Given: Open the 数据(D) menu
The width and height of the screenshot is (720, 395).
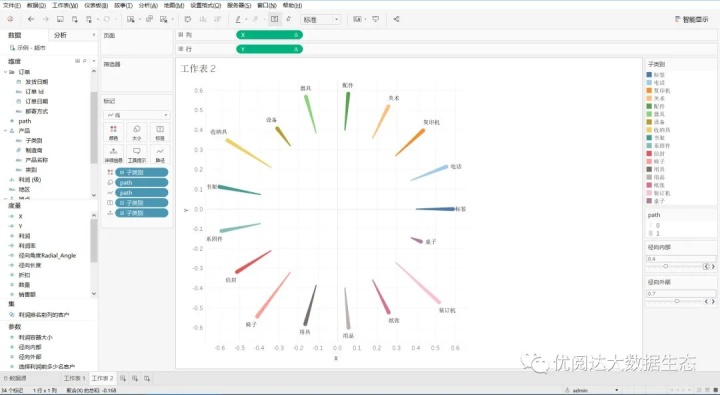Looking at the screenshot, I should click(37, 6).
